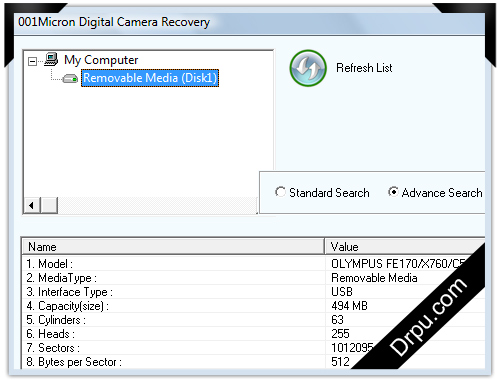Click the Name column header
This screenshot has width=500, height=380.
tap(173, 247)
